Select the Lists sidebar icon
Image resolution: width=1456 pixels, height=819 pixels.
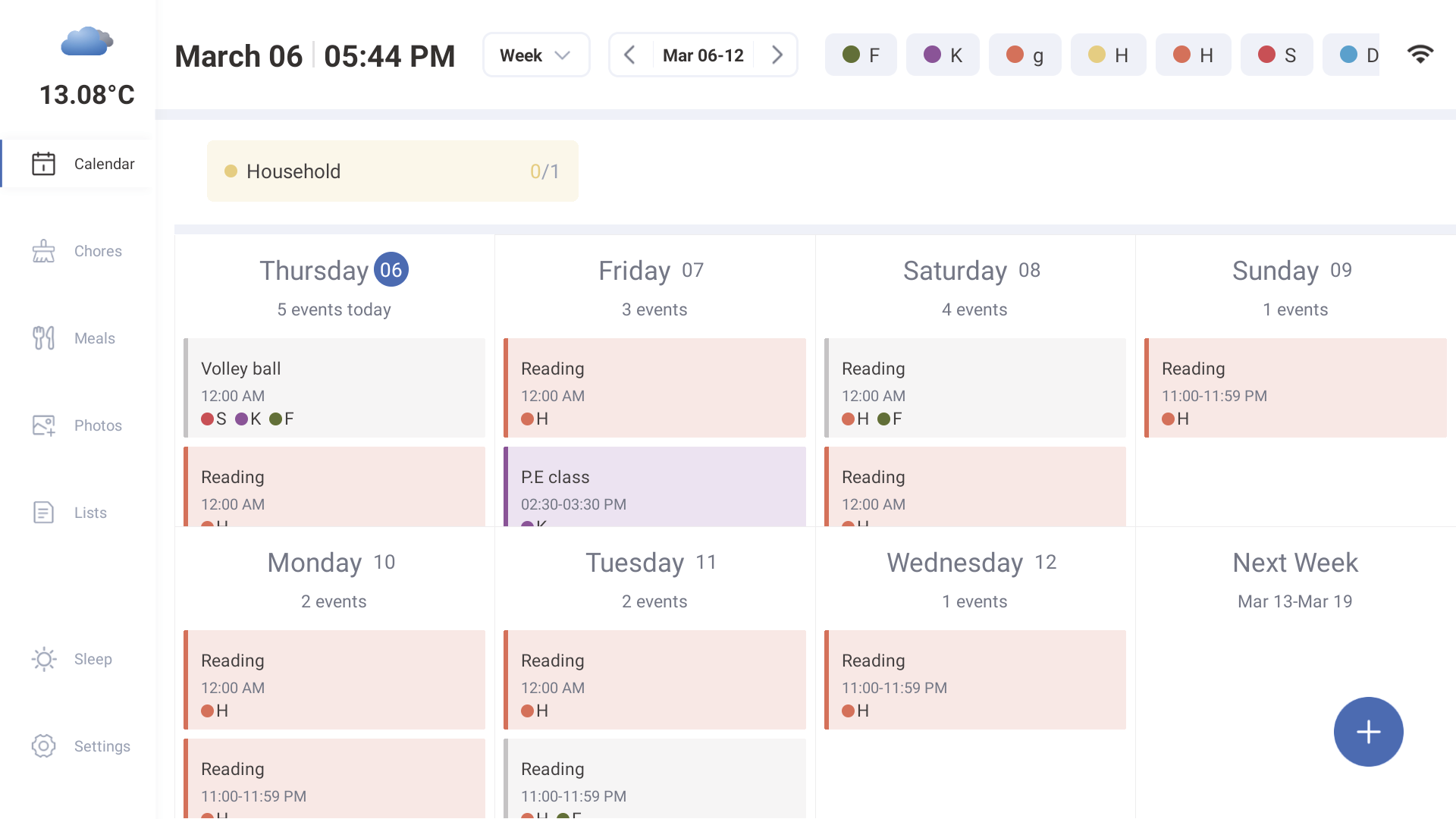pyautogui.click(x=43, y=513)
